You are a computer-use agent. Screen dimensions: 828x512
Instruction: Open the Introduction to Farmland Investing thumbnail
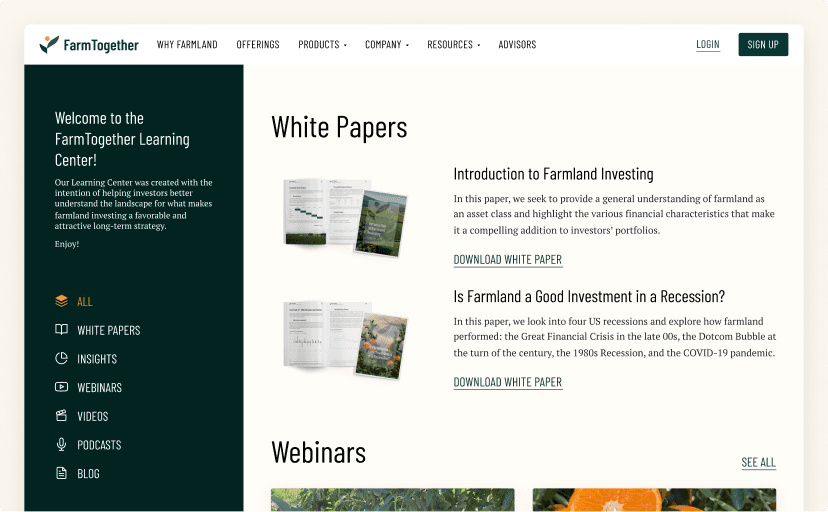[x=346, y=217]
